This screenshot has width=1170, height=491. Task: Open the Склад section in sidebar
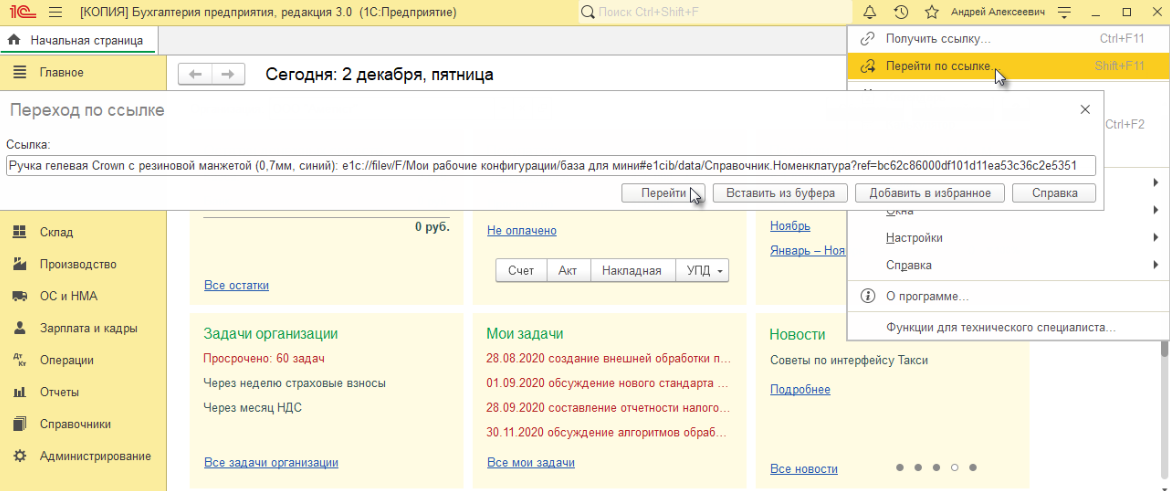pyautogui.click(x=56, y=232)
